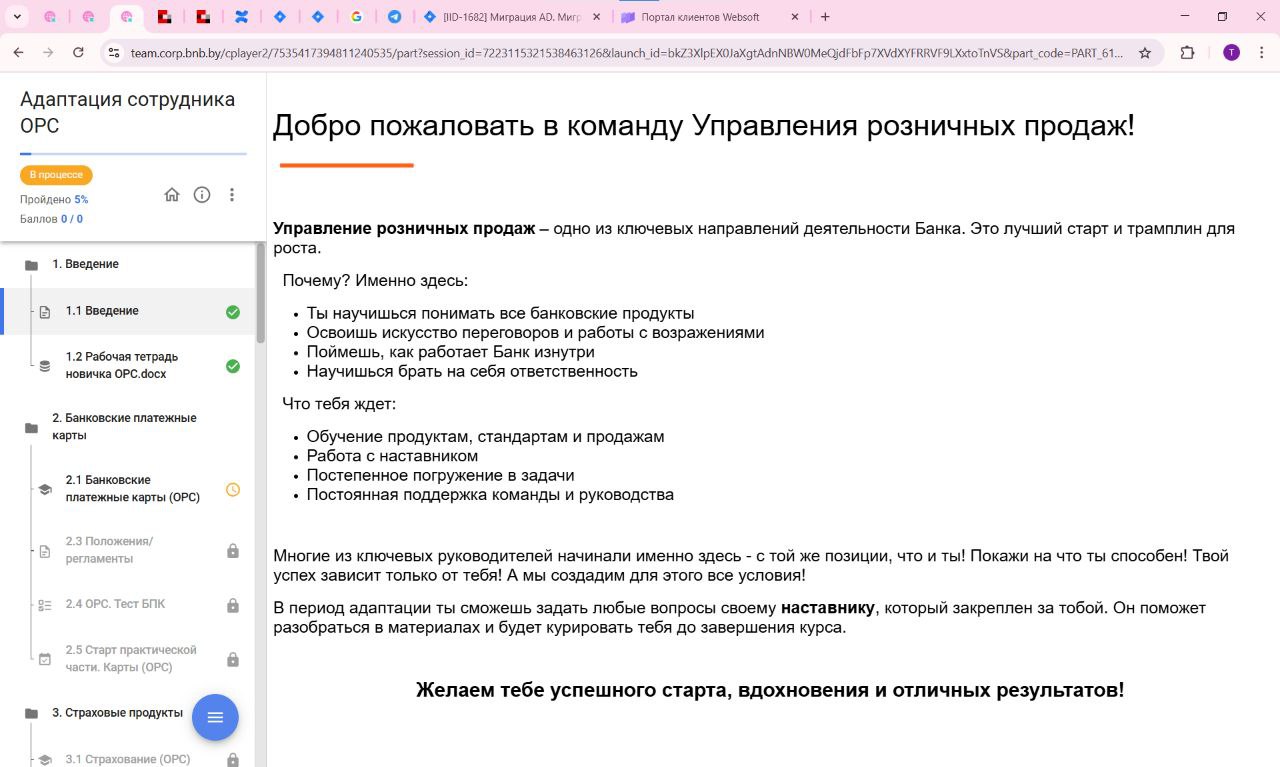
Task: Open course info circle icon
Action: 202,195
